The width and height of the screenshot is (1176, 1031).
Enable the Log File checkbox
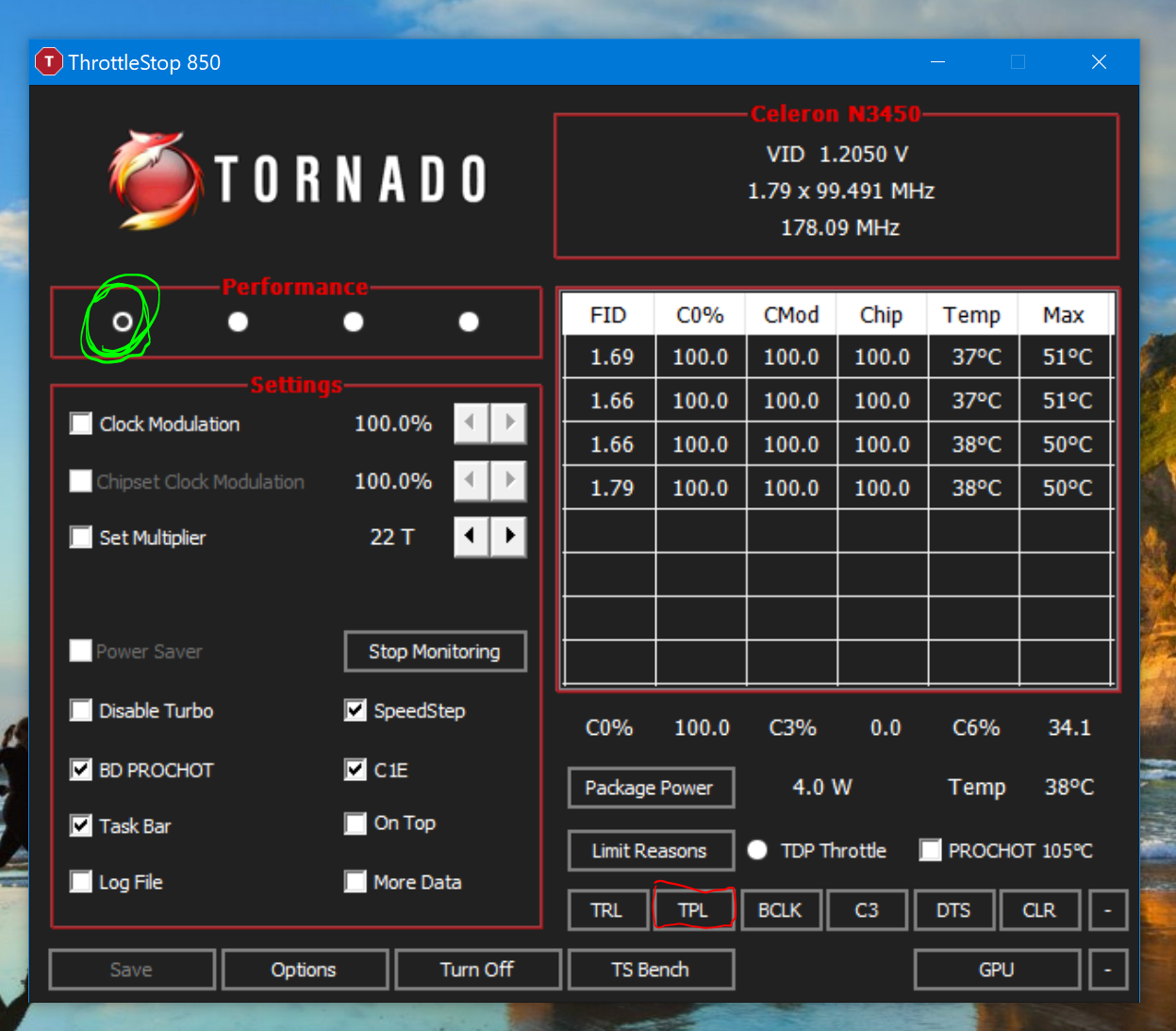[x=81, y=882]
